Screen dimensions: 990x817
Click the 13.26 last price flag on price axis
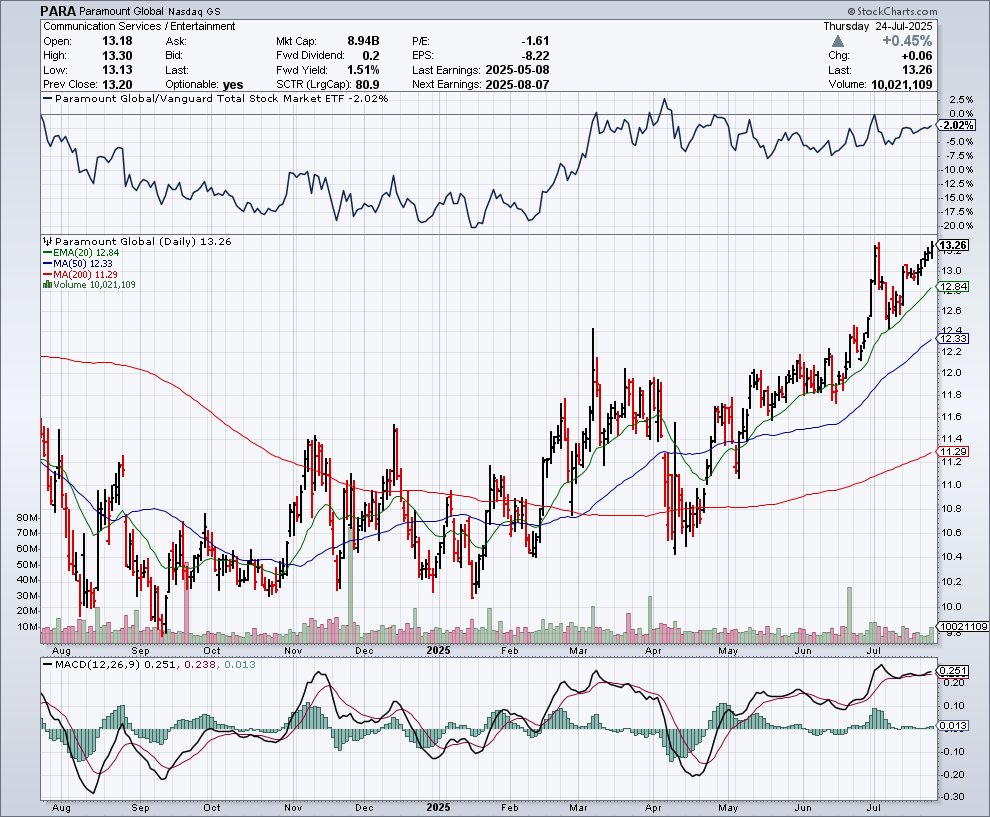click(x=952, y=245)
